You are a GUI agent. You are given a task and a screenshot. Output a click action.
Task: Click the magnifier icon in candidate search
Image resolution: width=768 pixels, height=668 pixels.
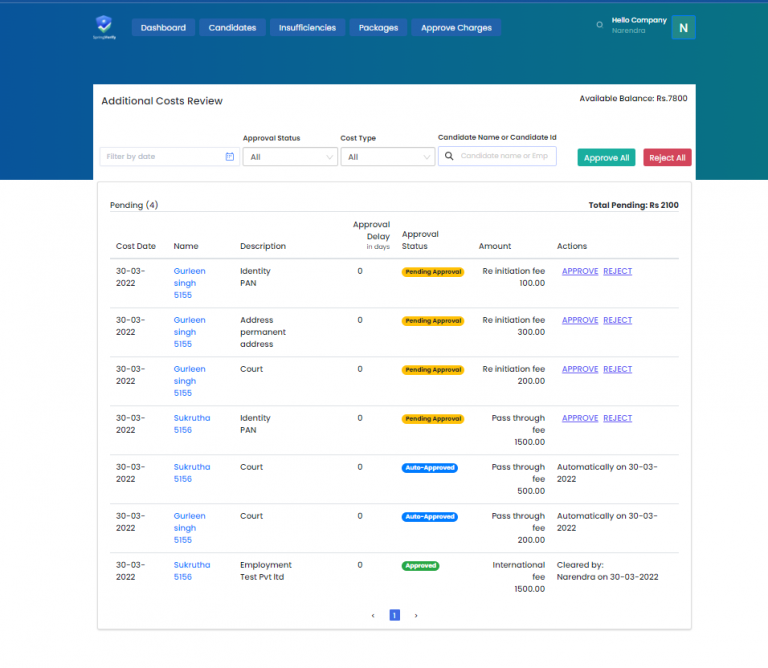click(449, 156)
